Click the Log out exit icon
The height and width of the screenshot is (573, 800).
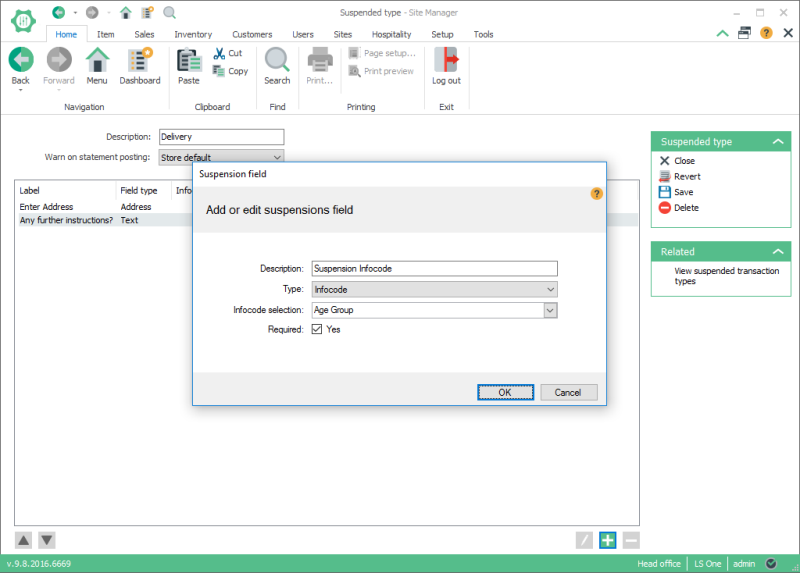tap(446, 60)
